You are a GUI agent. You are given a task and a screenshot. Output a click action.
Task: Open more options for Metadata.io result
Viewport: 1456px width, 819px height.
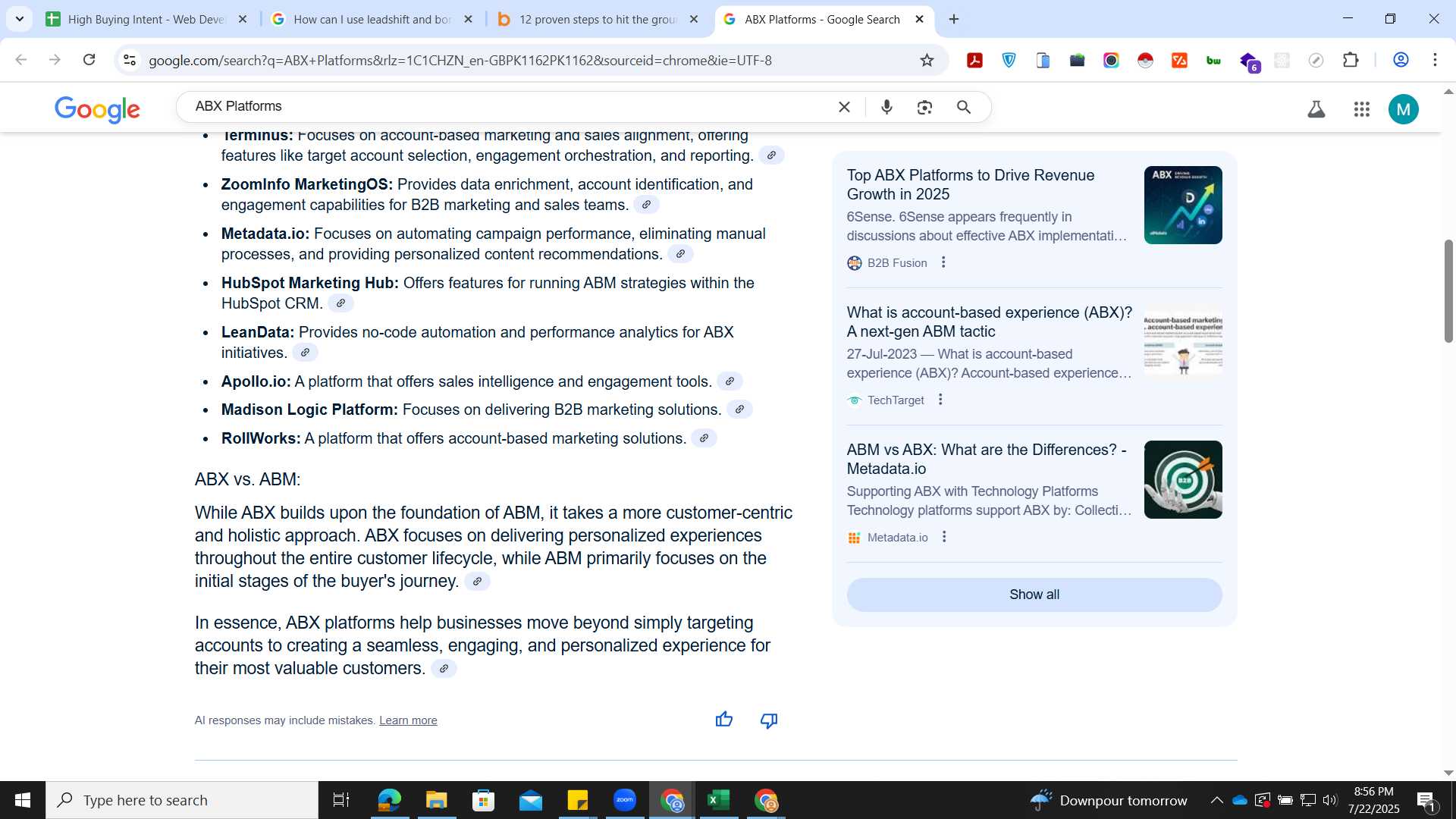click(x=944, y=537)
